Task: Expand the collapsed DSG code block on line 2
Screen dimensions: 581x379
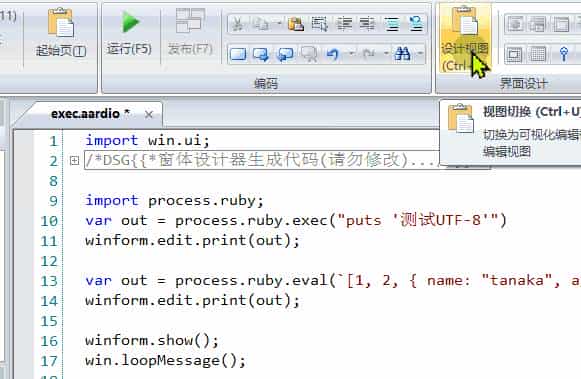Action: click(74, 160)
